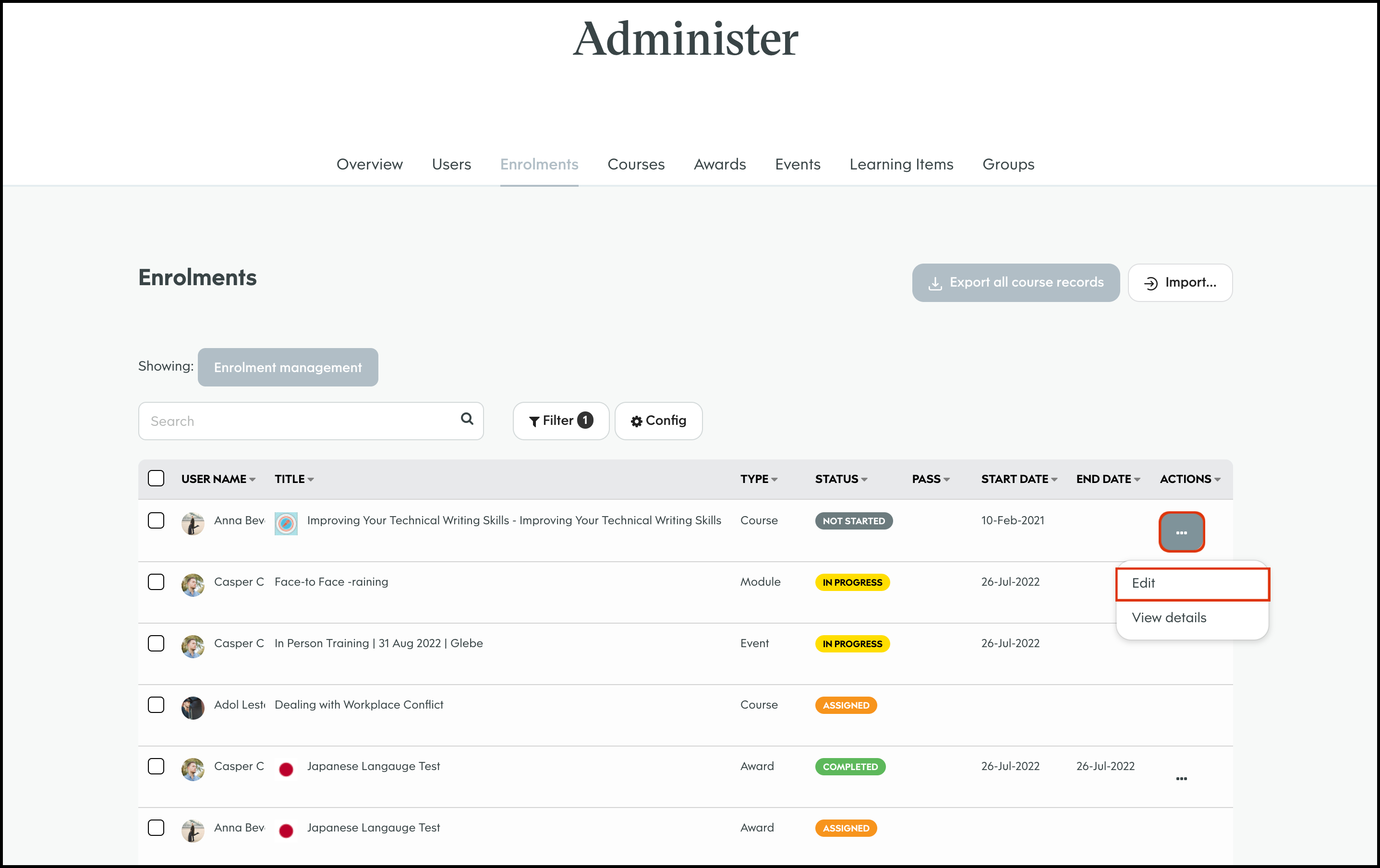The height and width of the screenshot is (868, 1380).
Task: Expand the START DATE column sort arrow
Action: 1054,480
